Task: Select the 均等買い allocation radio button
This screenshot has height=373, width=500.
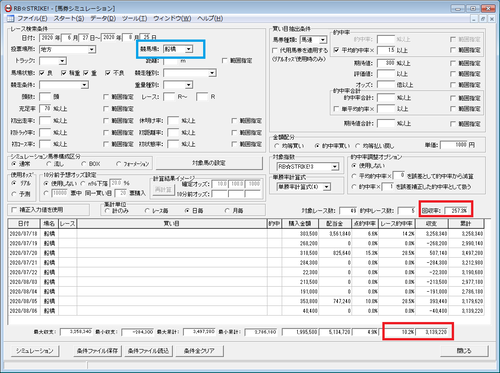Action: pos(276,146)
